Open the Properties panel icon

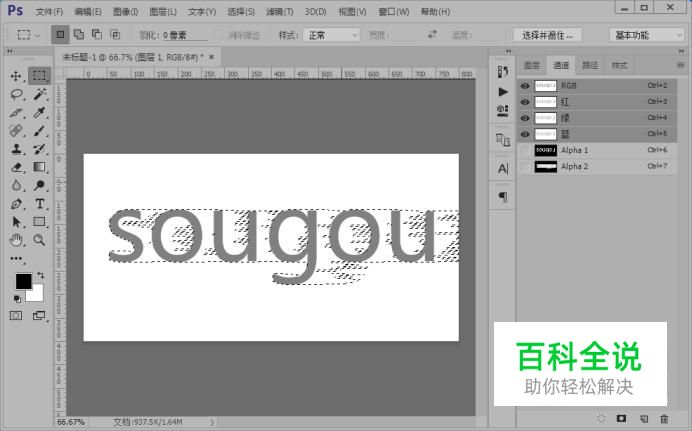(503, 111)
